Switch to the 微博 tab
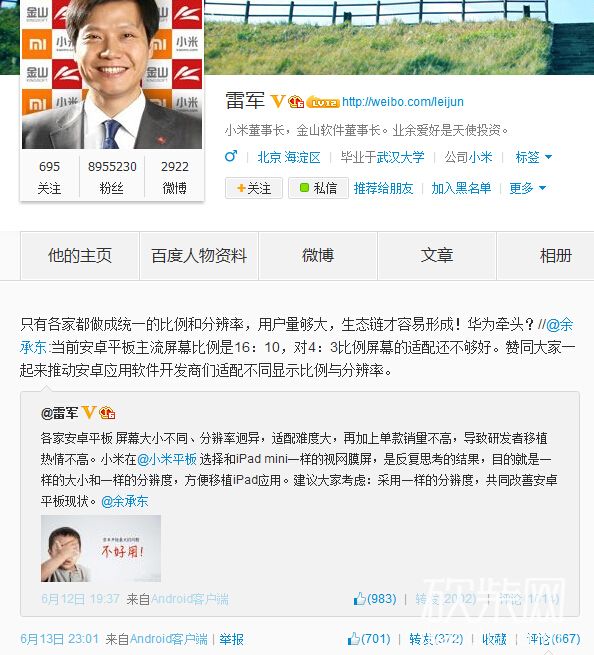The width and height of the screenshot is (594, 655). [318, 255]
